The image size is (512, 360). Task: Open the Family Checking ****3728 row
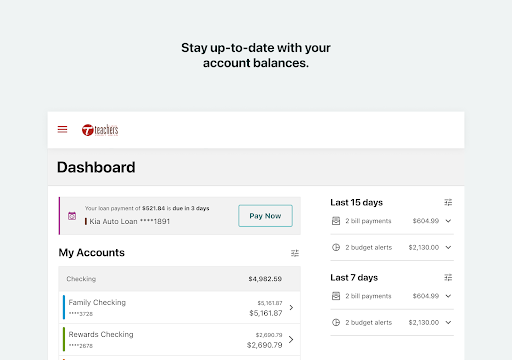coord(179,307)
